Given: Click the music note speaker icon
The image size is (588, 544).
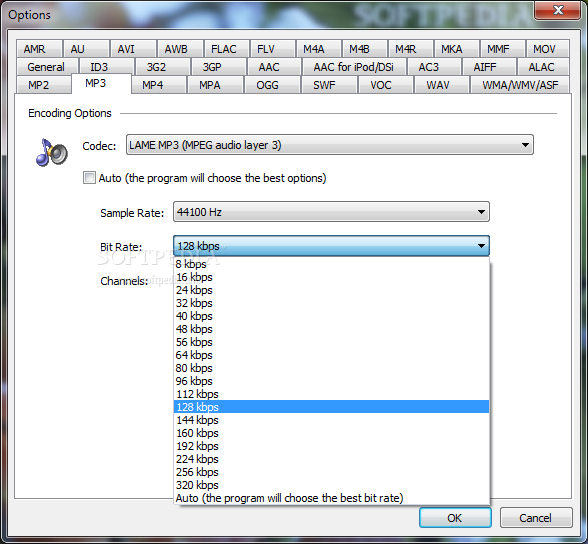Looking at the screenshot, I should click(x=52, y=152).
